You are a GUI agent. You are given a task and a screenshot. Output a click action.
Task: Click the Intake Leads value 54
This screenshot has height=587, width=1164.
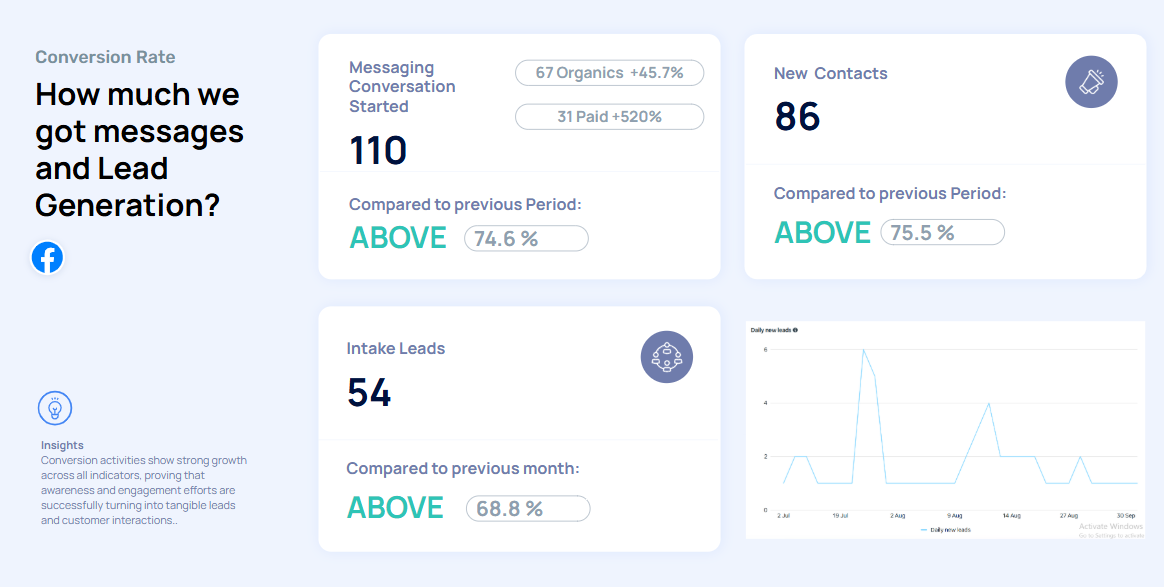(x=369, y=392)
